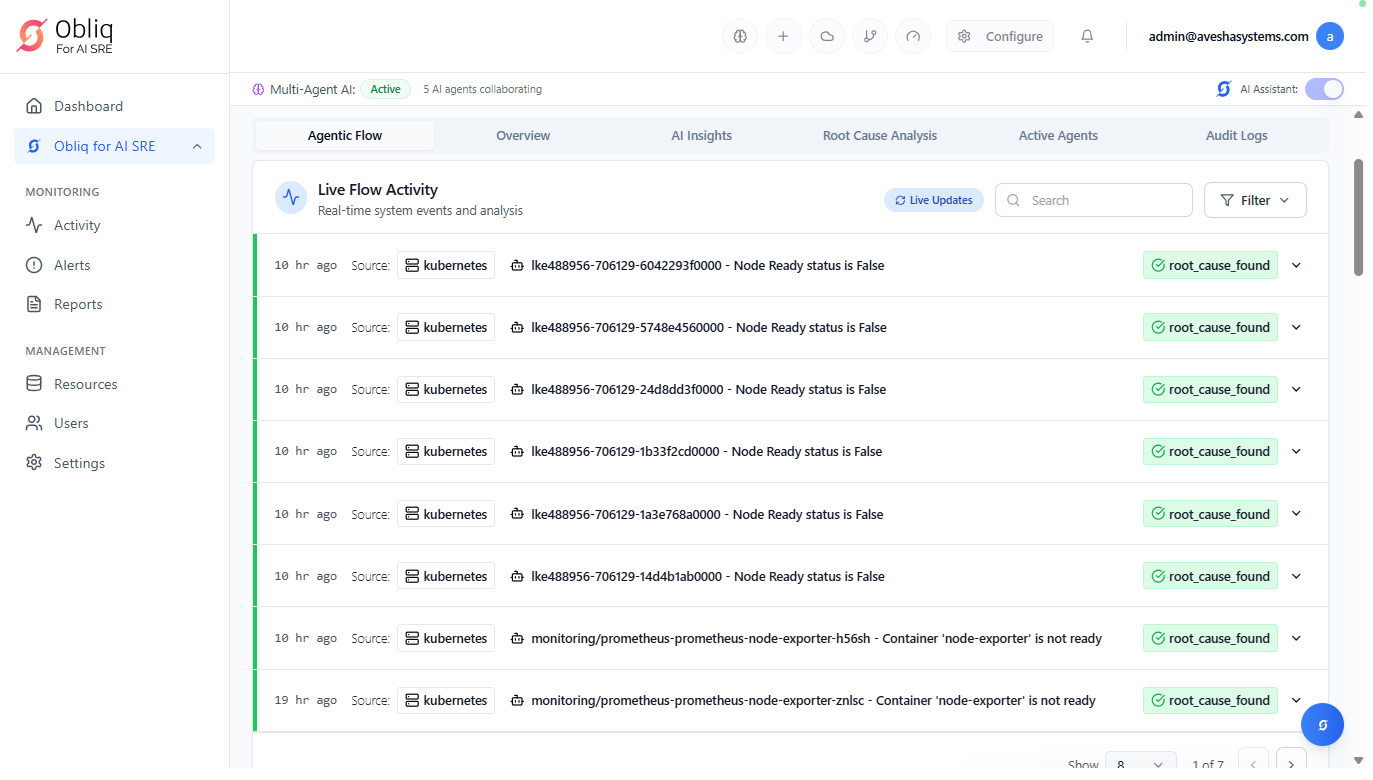Image resolution: width=1373 pixels, height=780 pixels.
Task: Switch to the Agentic Flow tab
Action: (345, 135)
